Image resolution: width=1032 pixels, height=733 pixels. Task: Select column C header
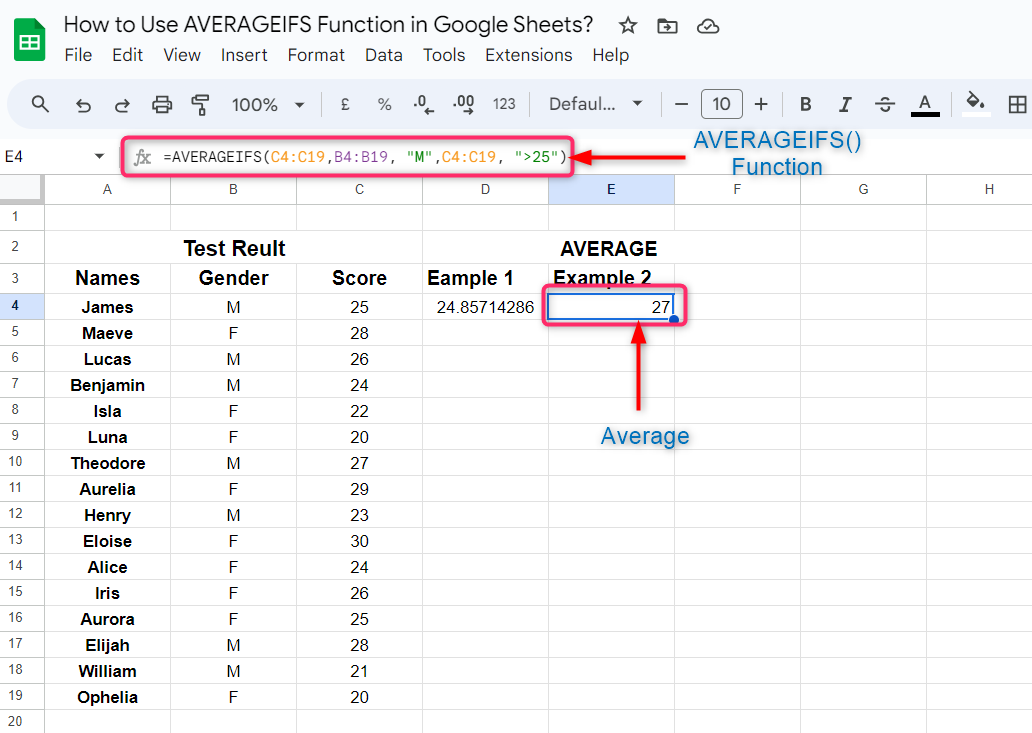tap(359, 190)
